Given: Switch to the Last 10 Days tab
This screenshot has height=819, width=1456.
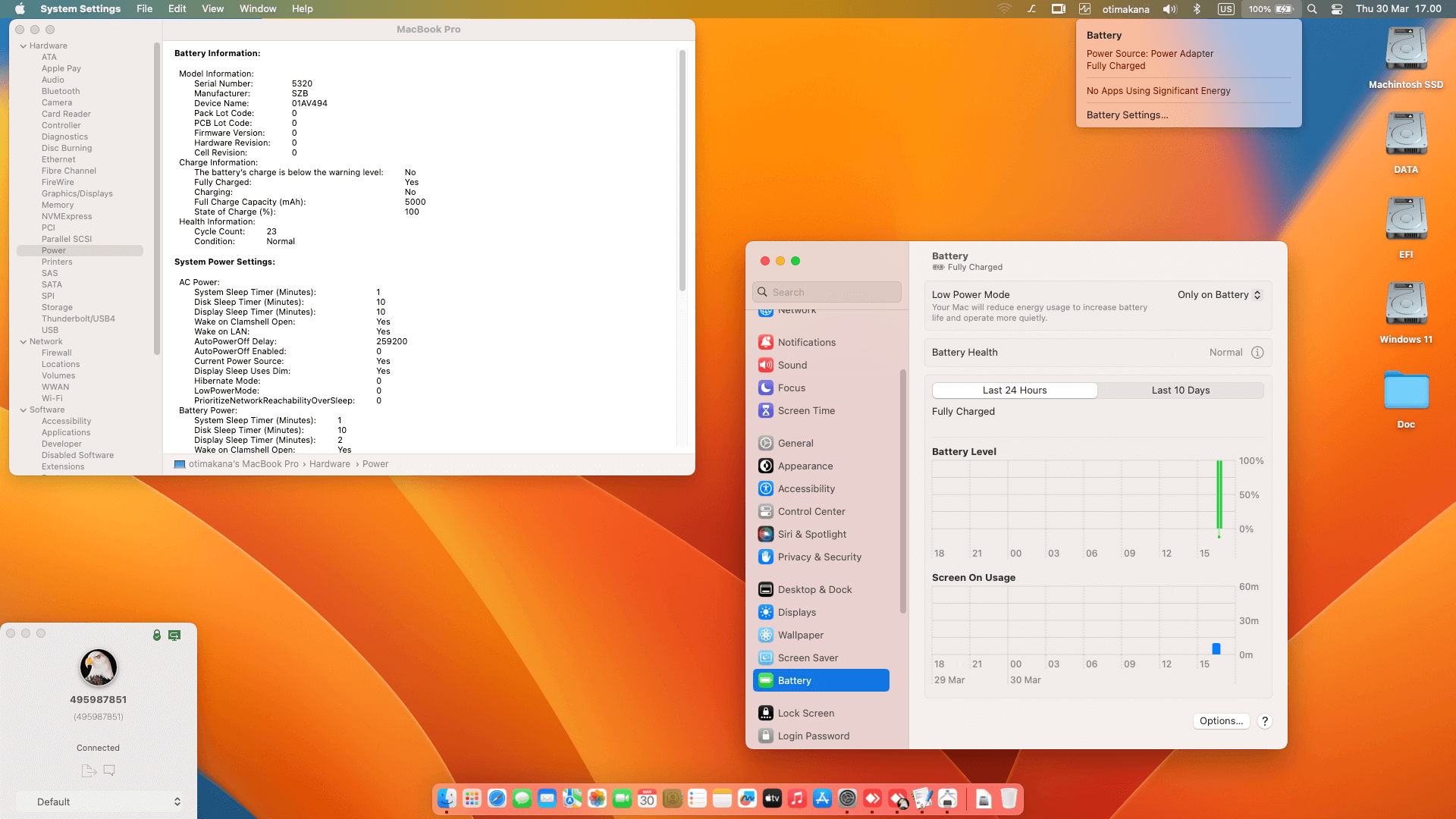Looking at the screenshot, I should tap(1180, 390).
